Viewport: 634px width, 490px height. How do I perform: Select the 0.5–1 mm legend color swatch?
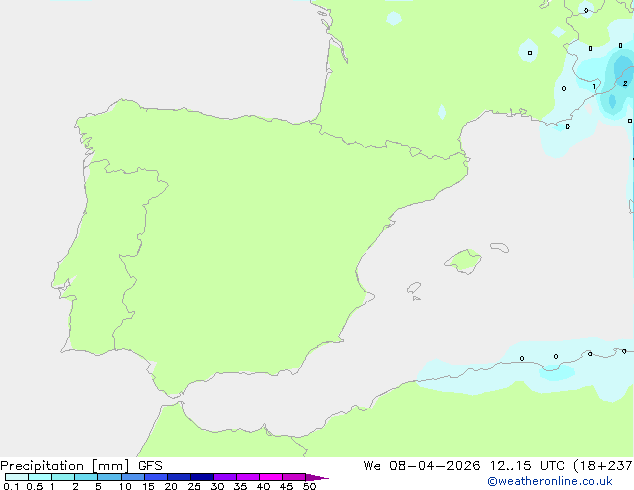click(x=40, y=477)
